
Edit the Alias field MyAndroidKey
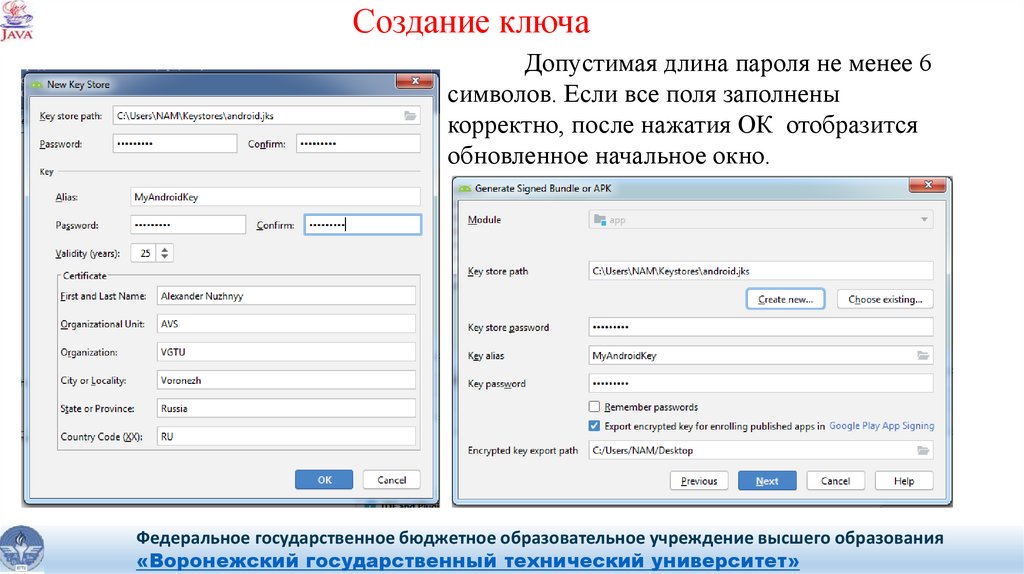point(275,197)
